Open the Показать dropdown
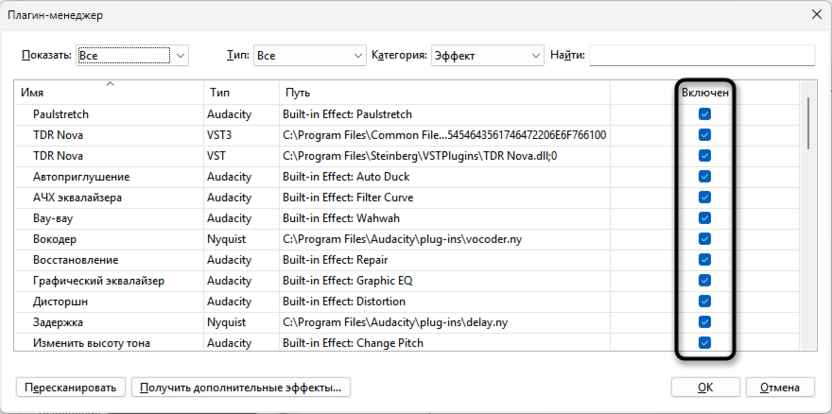The image size is (832, 414). 132,55
